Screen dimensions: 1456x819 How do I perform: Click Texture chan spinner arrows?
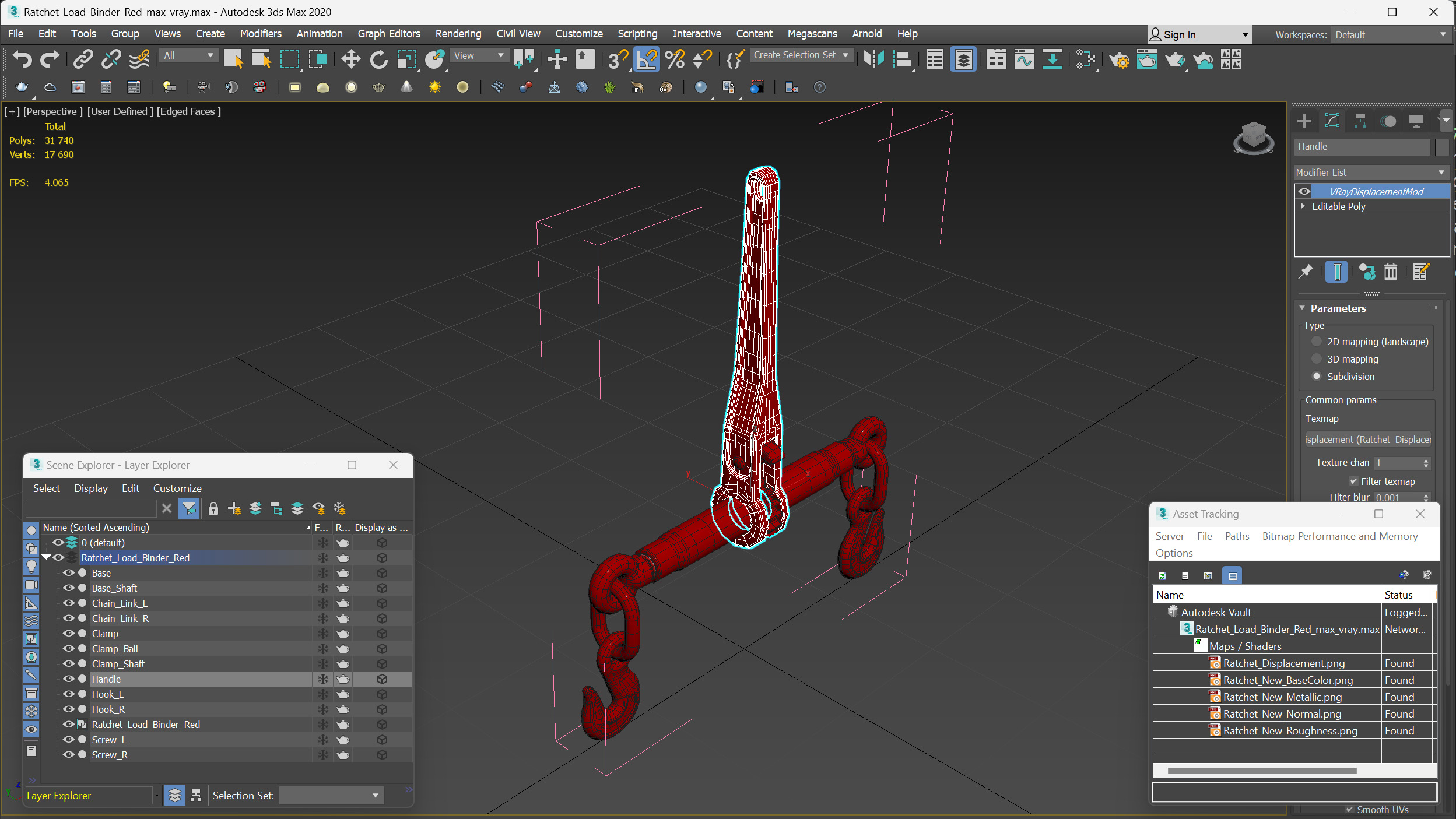1426,463
